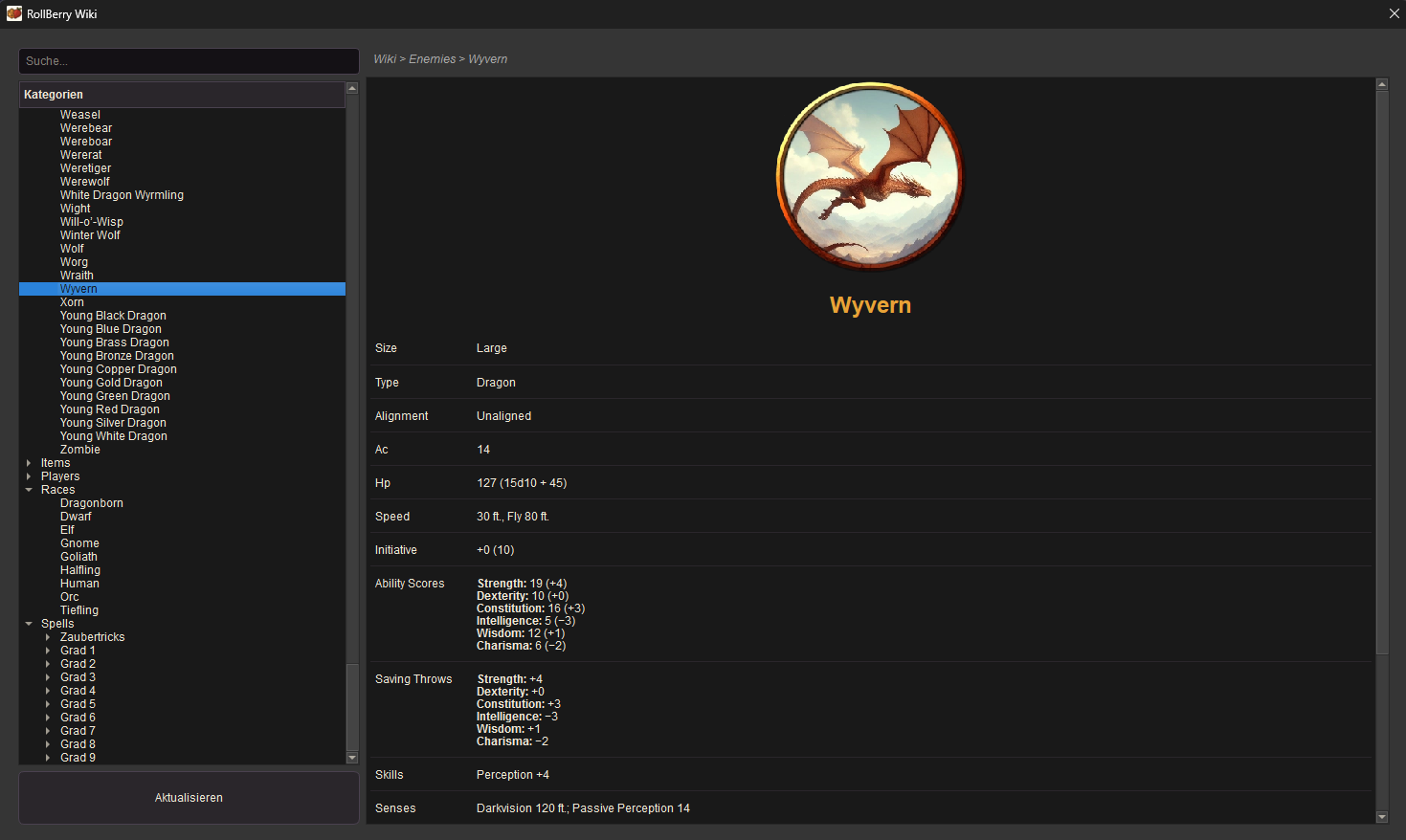
Task: Expand the Grad 1 spell group
Action: click(x=46, y=650)
